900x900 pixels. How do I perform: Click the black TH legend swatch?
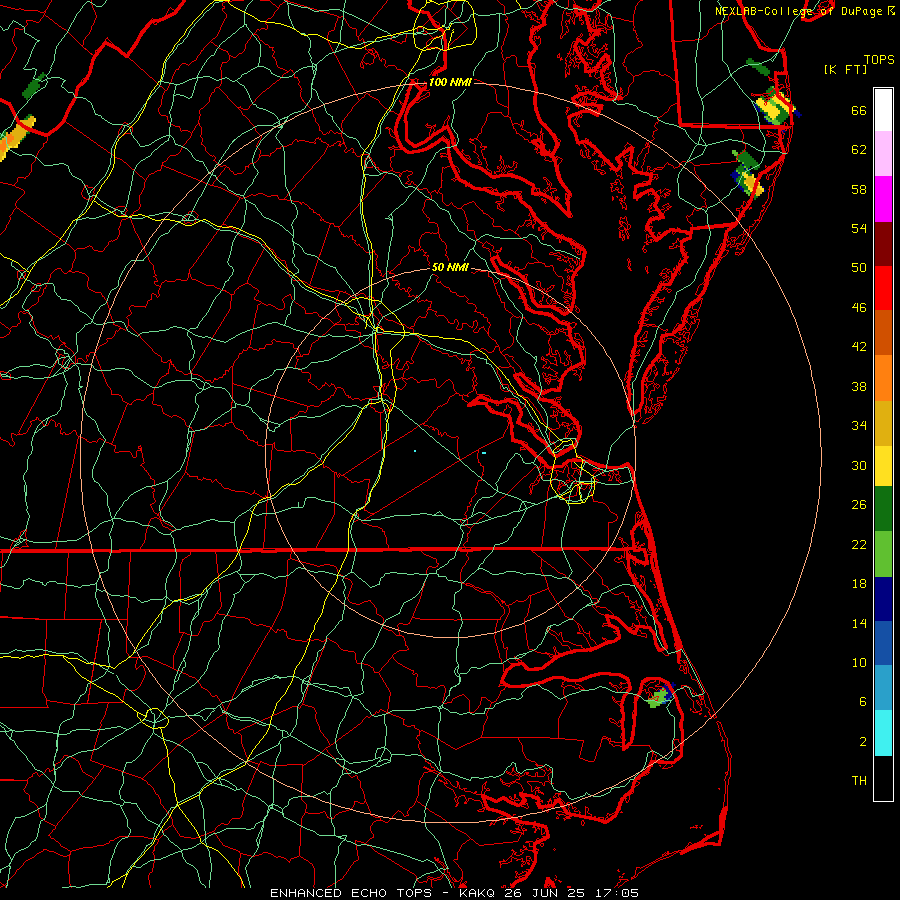pyautogui.click(x=883, y=778)
